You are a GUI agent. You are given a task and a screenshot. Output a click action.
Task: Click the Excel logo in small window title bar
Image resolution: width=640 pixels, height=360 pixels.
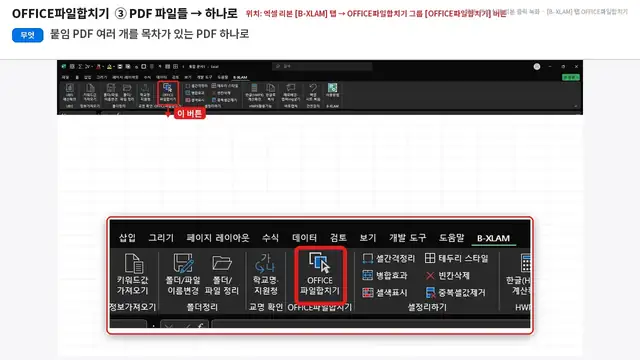coord(64,67)
